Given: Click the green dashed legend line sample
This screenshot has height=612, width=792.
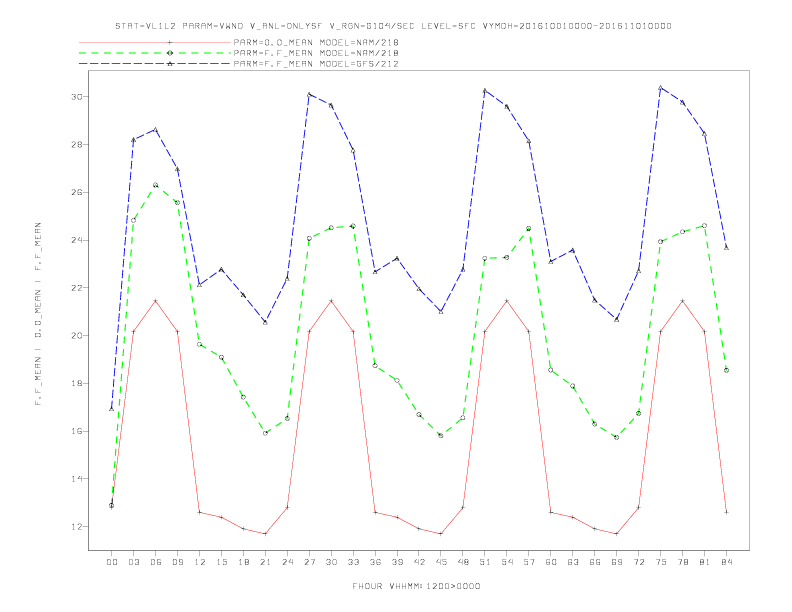Looking at the screenshot, I should [x=155, y=53].
